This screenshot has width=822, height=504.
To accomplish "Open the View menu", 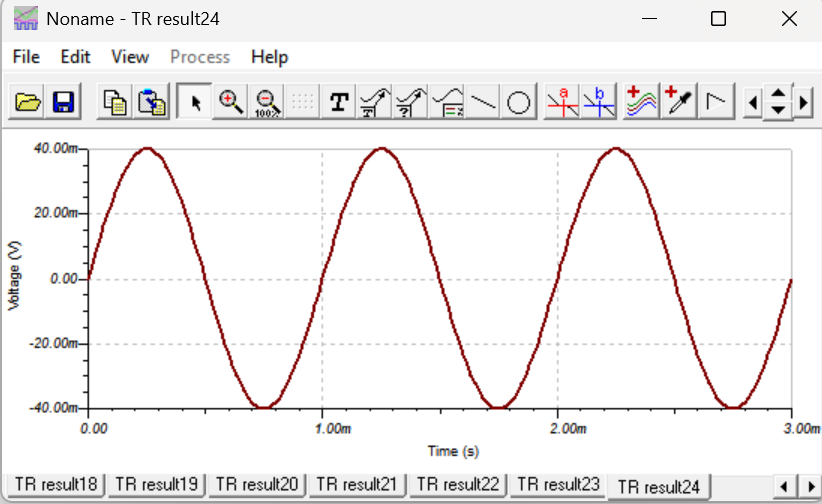I will [130, 57].
